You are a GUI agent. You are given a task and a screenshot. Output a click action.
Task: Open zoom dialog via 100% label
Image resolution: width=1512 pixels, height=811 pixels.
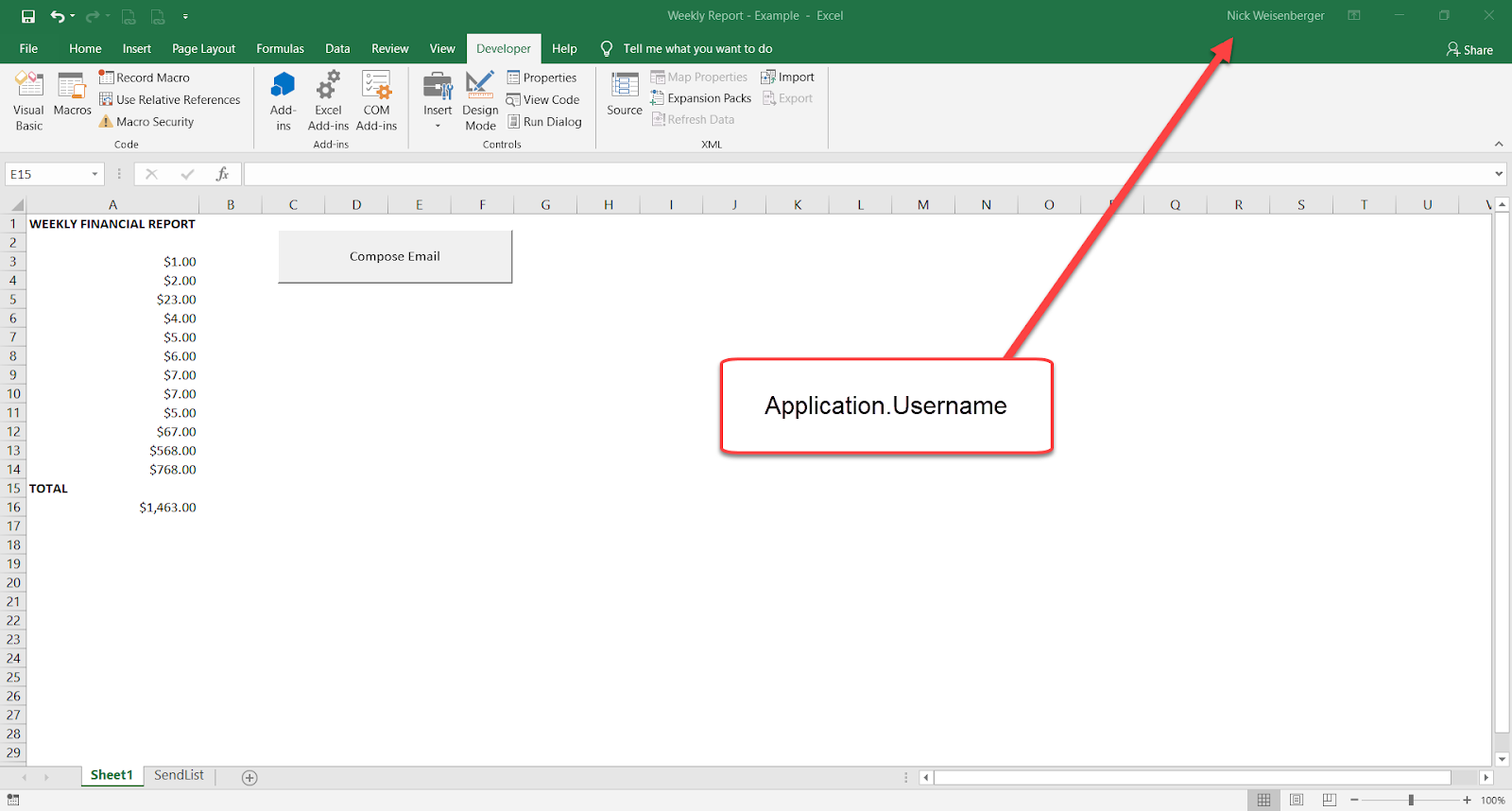[1493, 801]
